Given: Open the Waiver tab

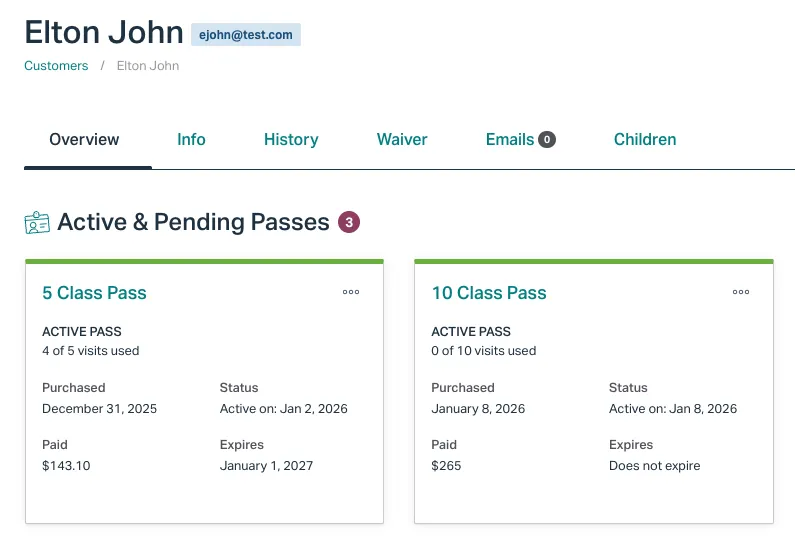Looking at the screenshot, I should [402, 140].
